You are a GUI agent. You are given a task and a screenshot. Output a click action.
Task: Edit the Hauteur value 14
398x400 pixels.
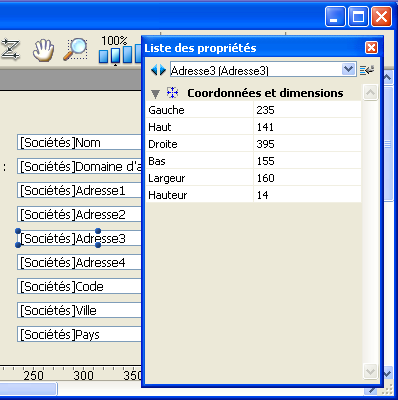307,195
